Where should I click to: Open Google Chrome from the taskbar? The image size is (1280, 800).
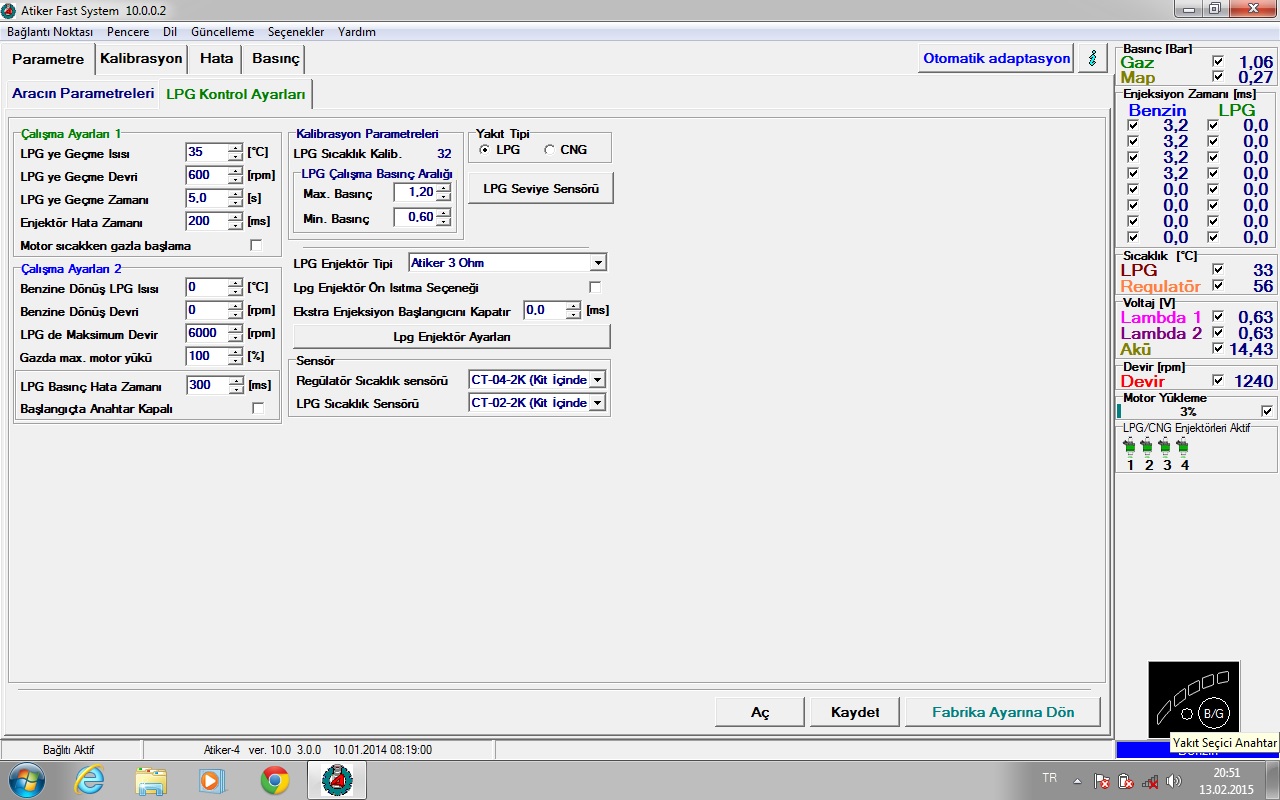coord(275,780)
